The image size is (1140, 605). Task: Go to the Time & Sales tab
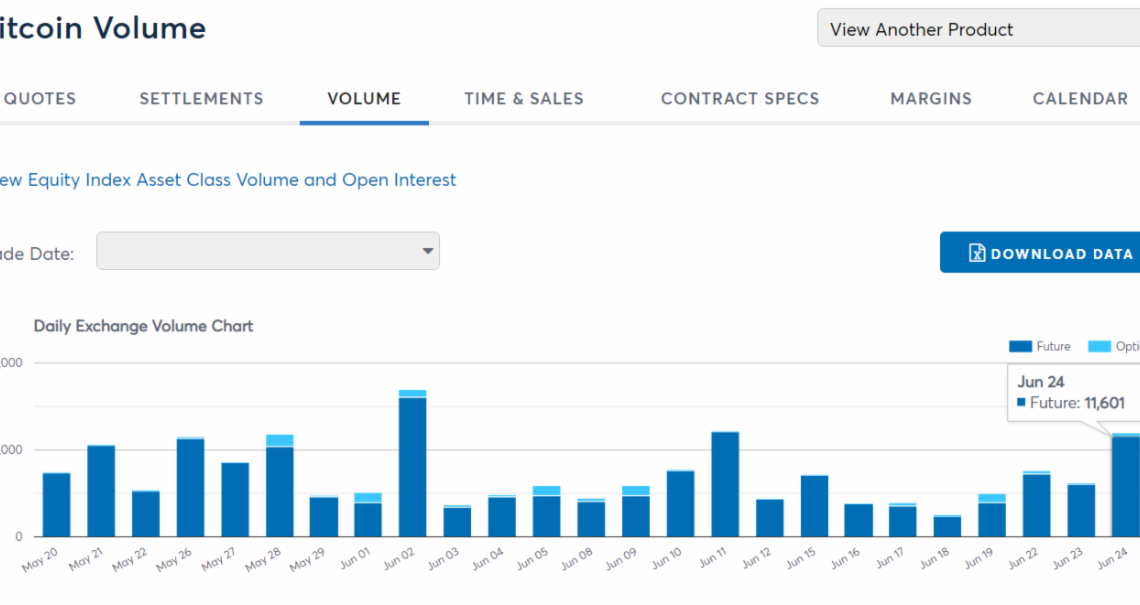(523, 98)
